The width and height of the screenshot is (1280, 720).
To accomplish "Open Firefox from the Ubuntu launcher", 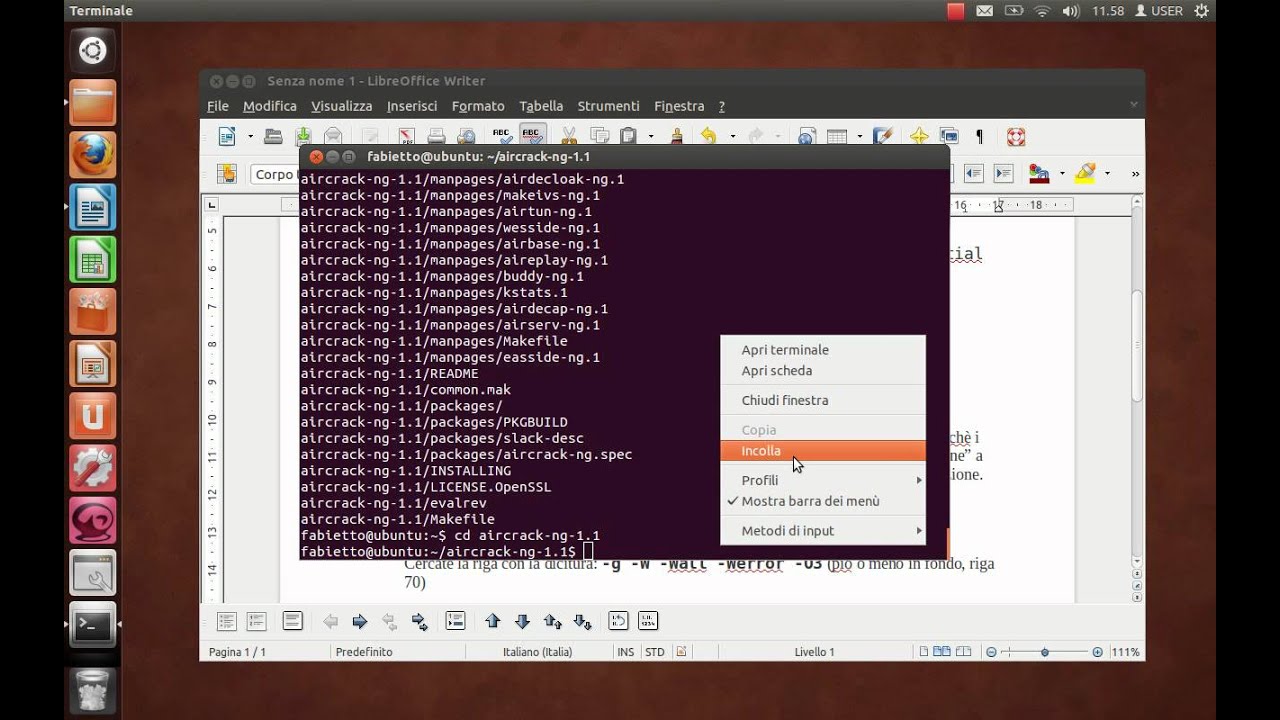I will pos(92,155).
